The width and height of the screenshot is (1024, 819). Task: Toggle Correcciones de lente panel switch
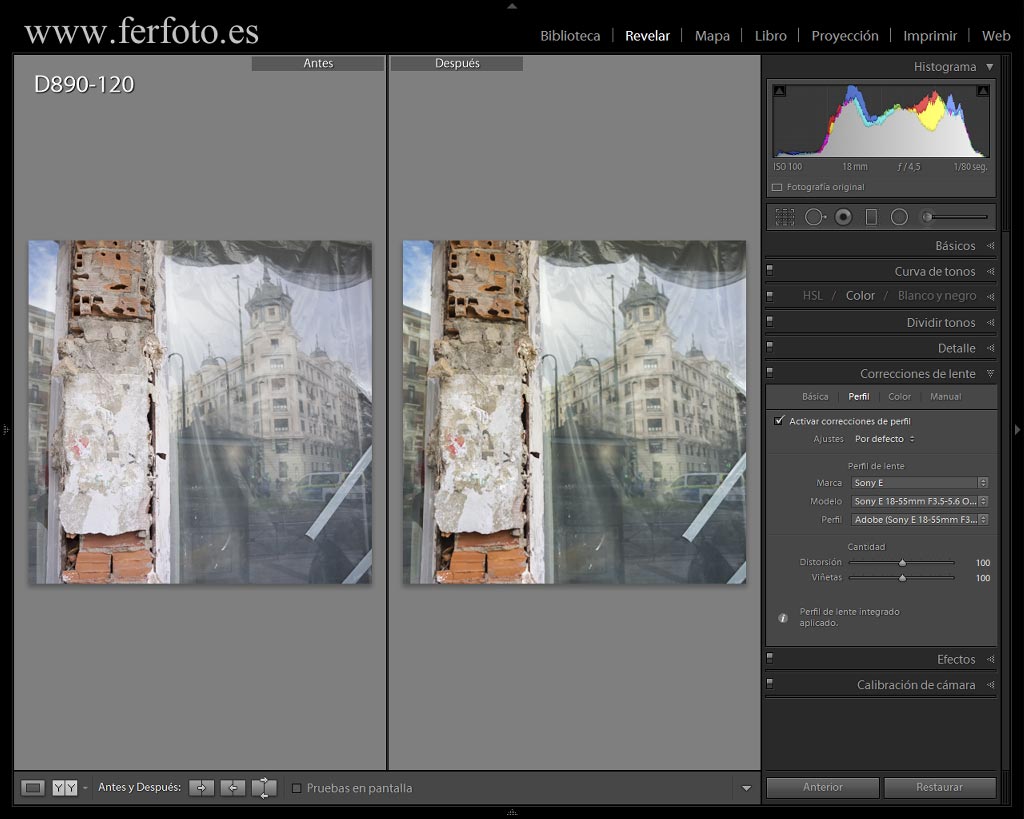770,373
